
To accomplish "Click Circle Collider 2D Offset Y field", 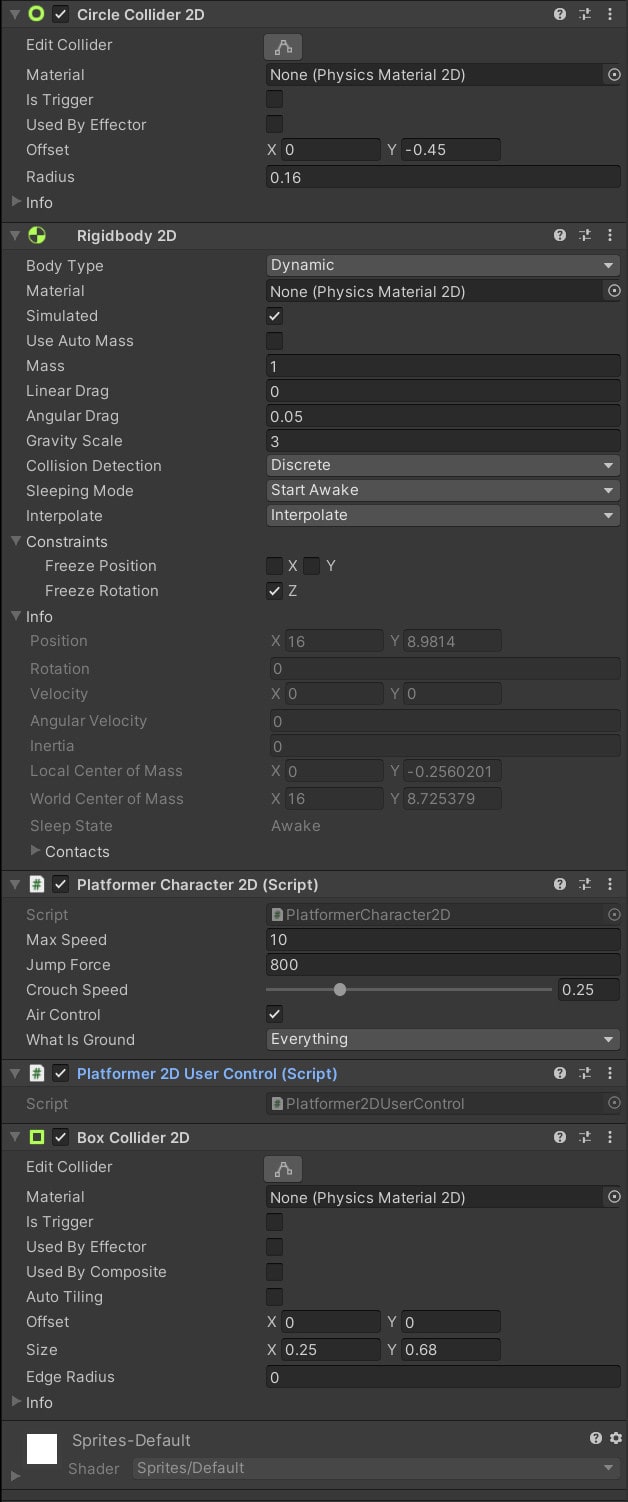I will coord(451,150).
